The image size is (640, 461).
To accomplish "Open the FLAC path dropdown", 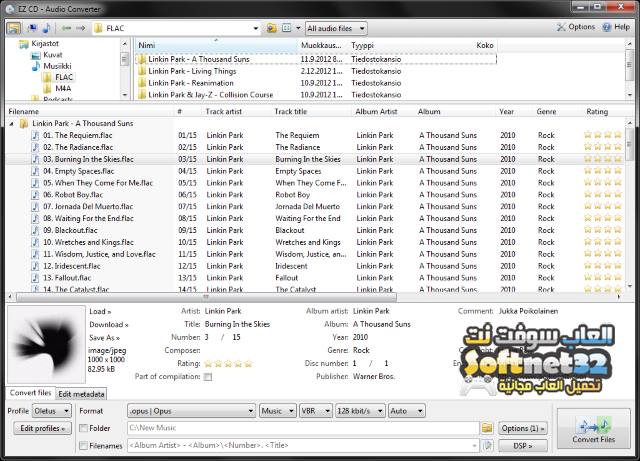I will coord(256,29).
